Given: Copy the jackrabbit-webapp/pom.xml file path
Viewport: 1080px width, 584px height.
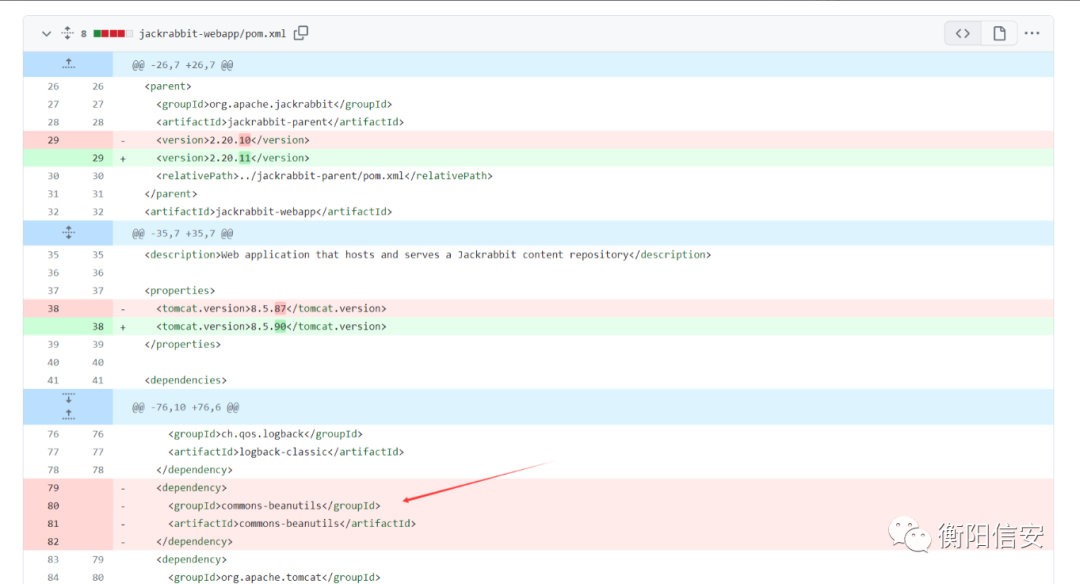Looking at the screenshot, I should [301, 33].
